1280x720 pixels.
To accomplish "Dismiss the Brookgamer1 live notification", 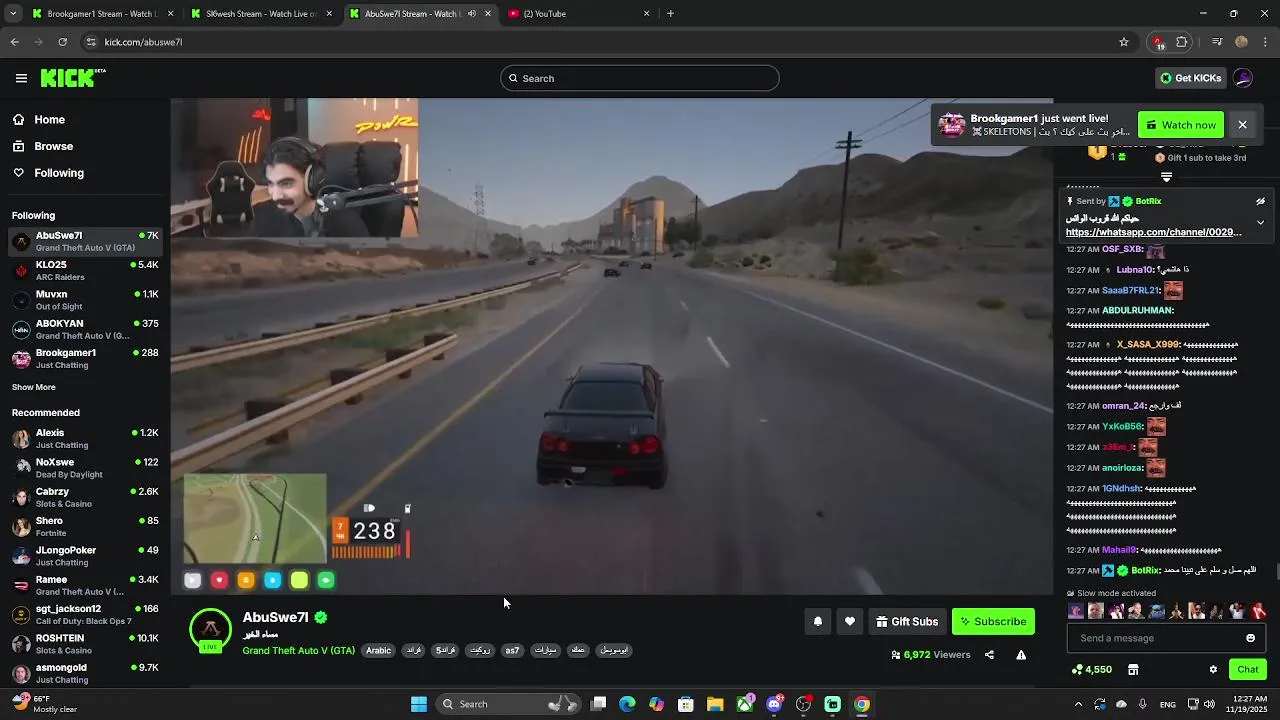I will pos(1242,125).
